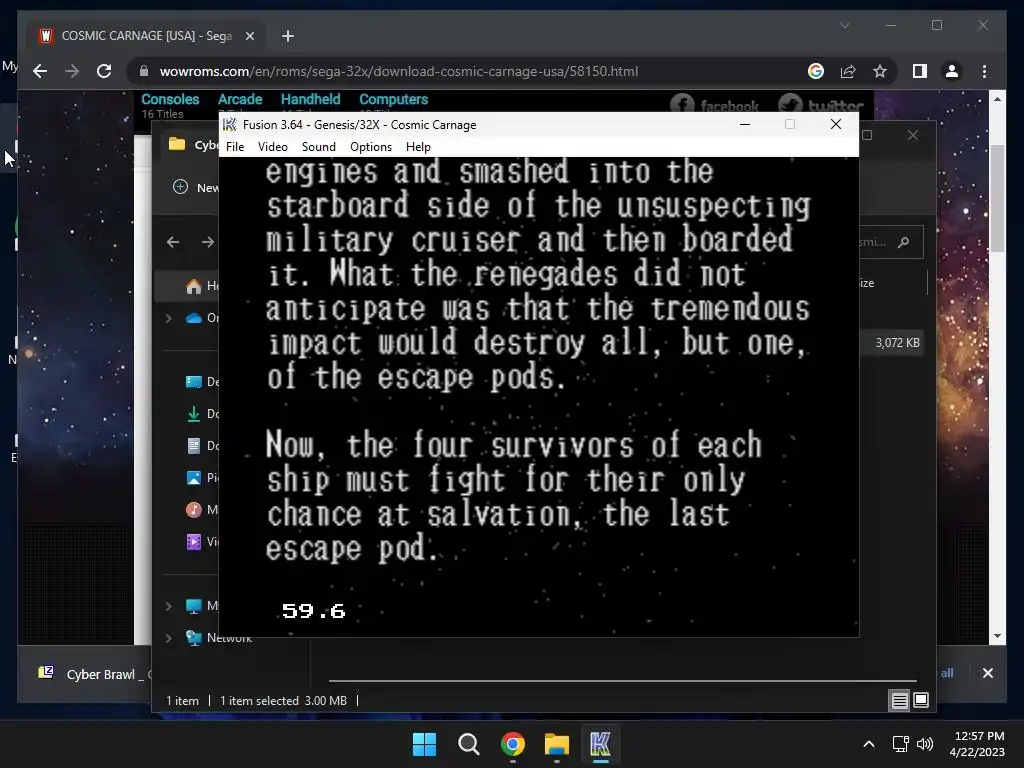
Task: Bookmark this page with star icon
Action: pyautogui.click(x=880, y=71)
